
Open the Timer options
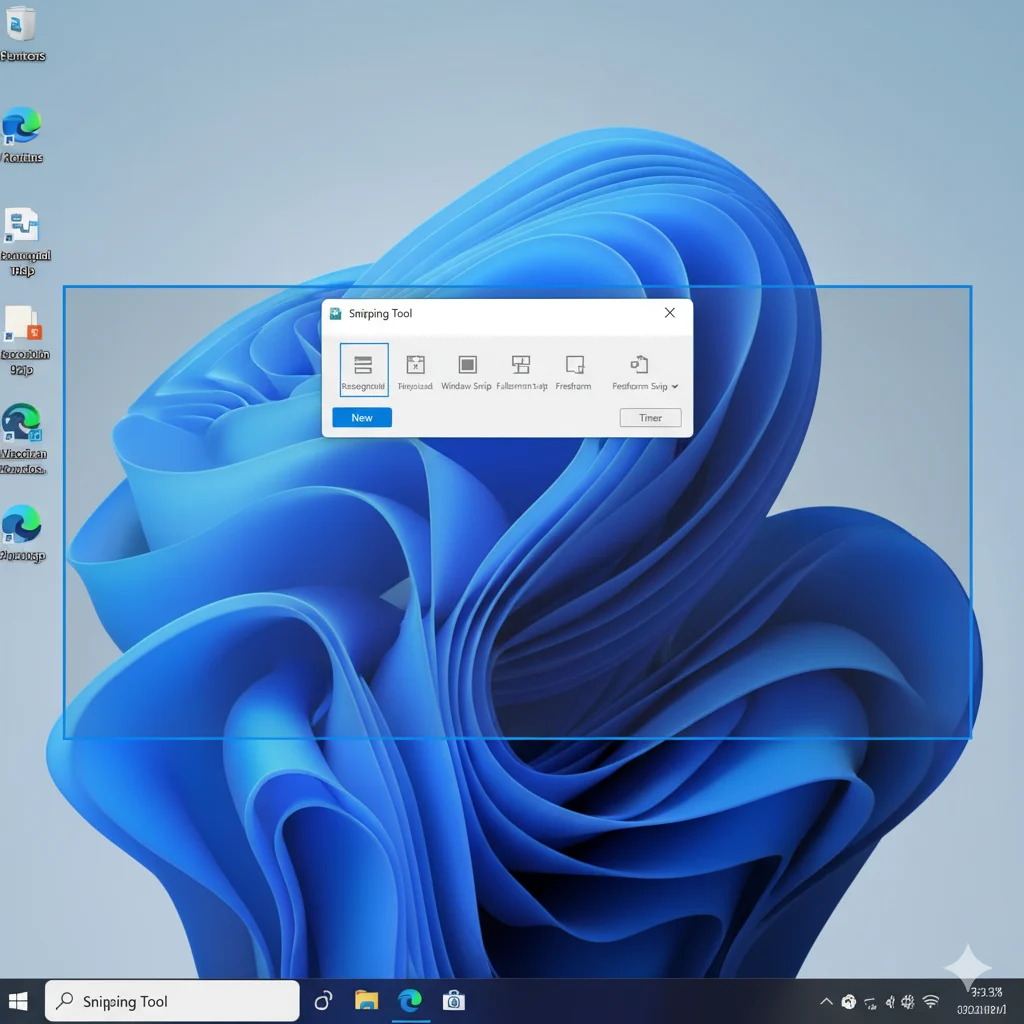pos(650,417)
